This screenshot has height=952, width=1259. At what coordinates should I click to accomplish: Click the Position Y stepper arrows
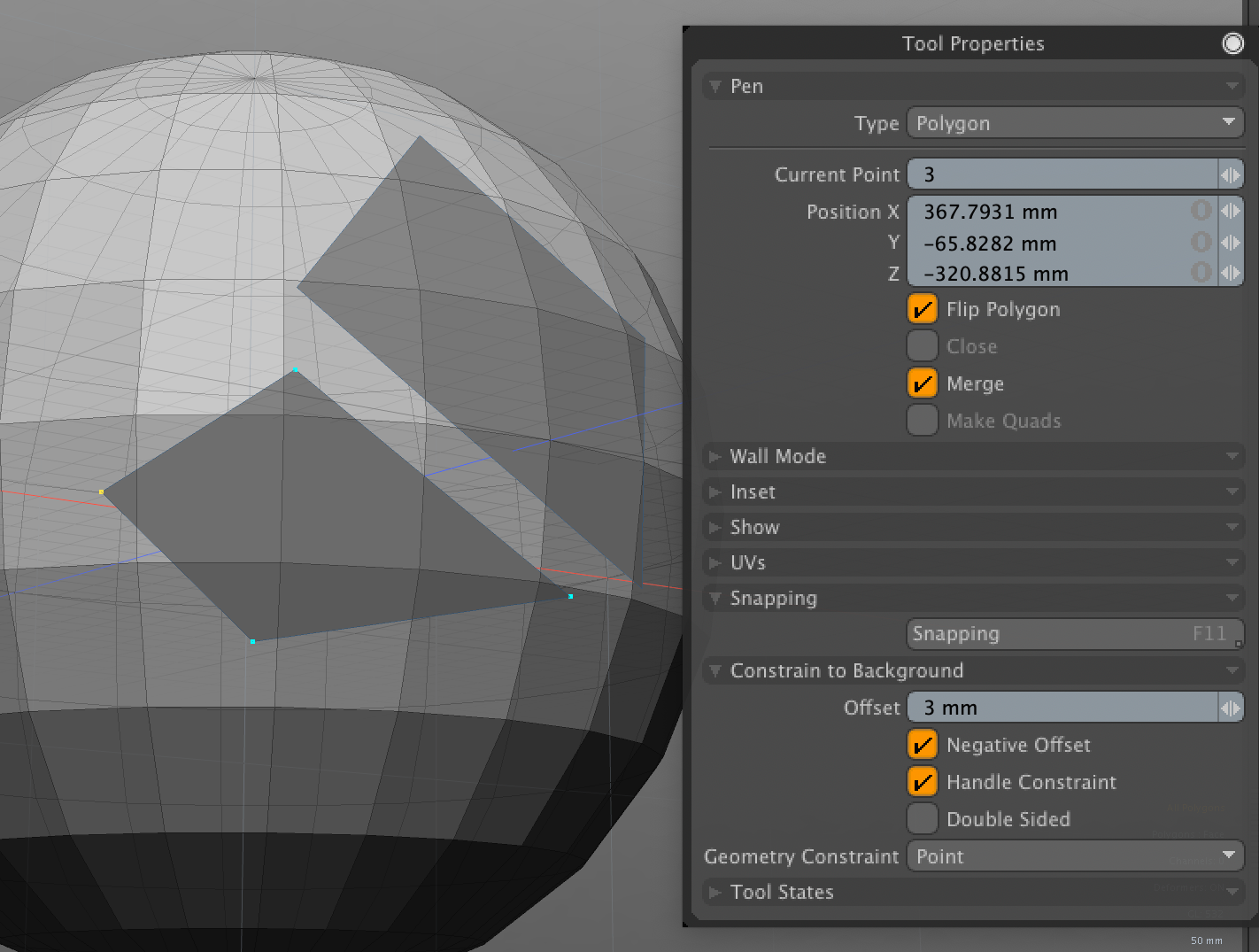[x=1231, y=242]
